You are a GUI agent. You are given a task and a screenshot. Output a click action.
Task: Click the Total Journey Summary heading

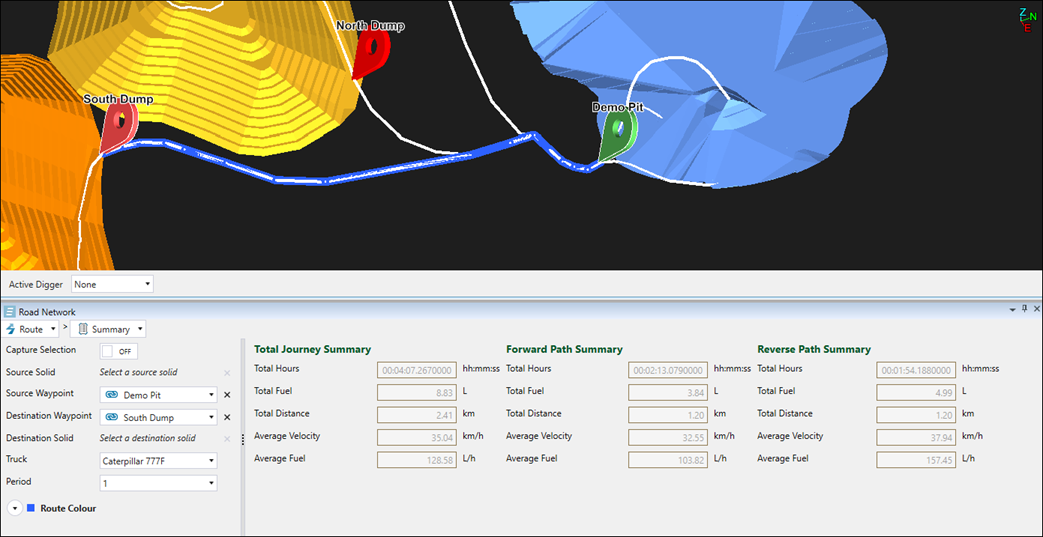pos(313,349)
